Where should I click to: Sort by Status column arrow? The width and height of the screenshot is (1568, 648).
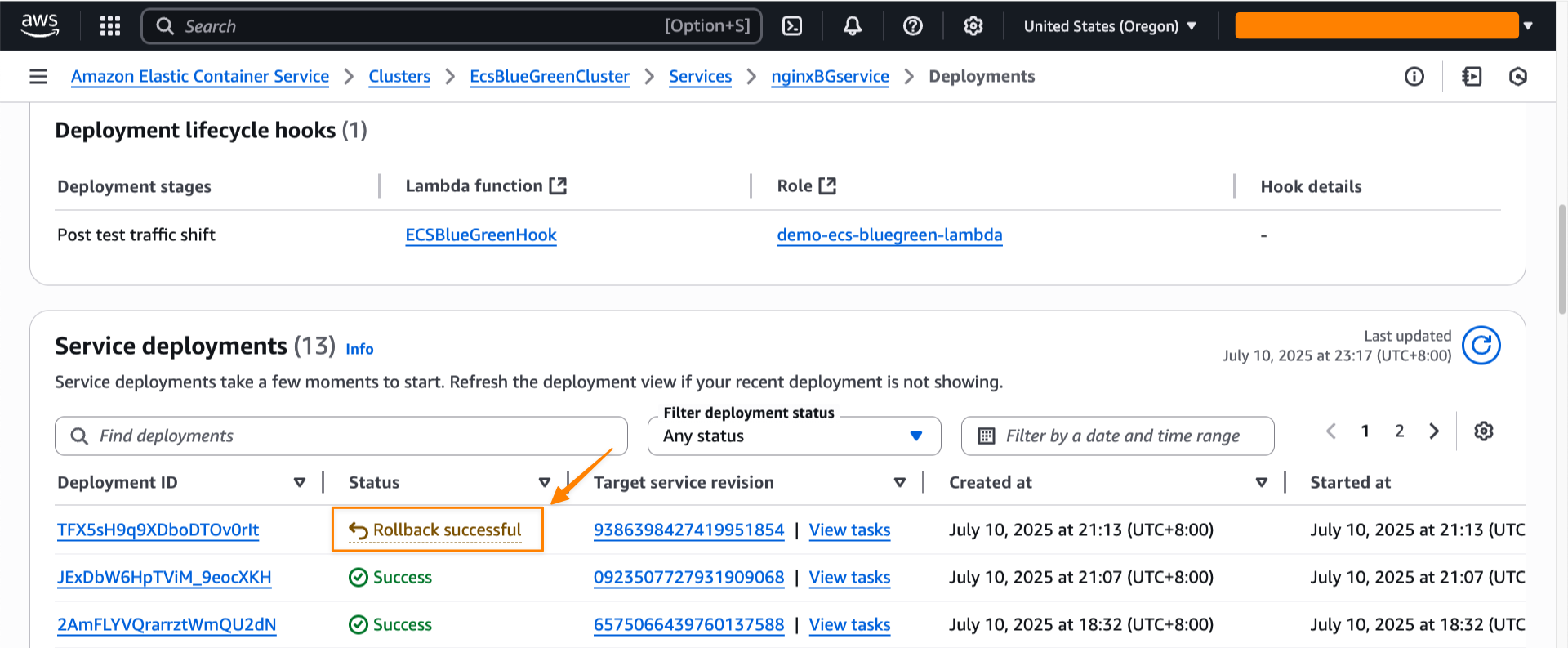point(545,483)
